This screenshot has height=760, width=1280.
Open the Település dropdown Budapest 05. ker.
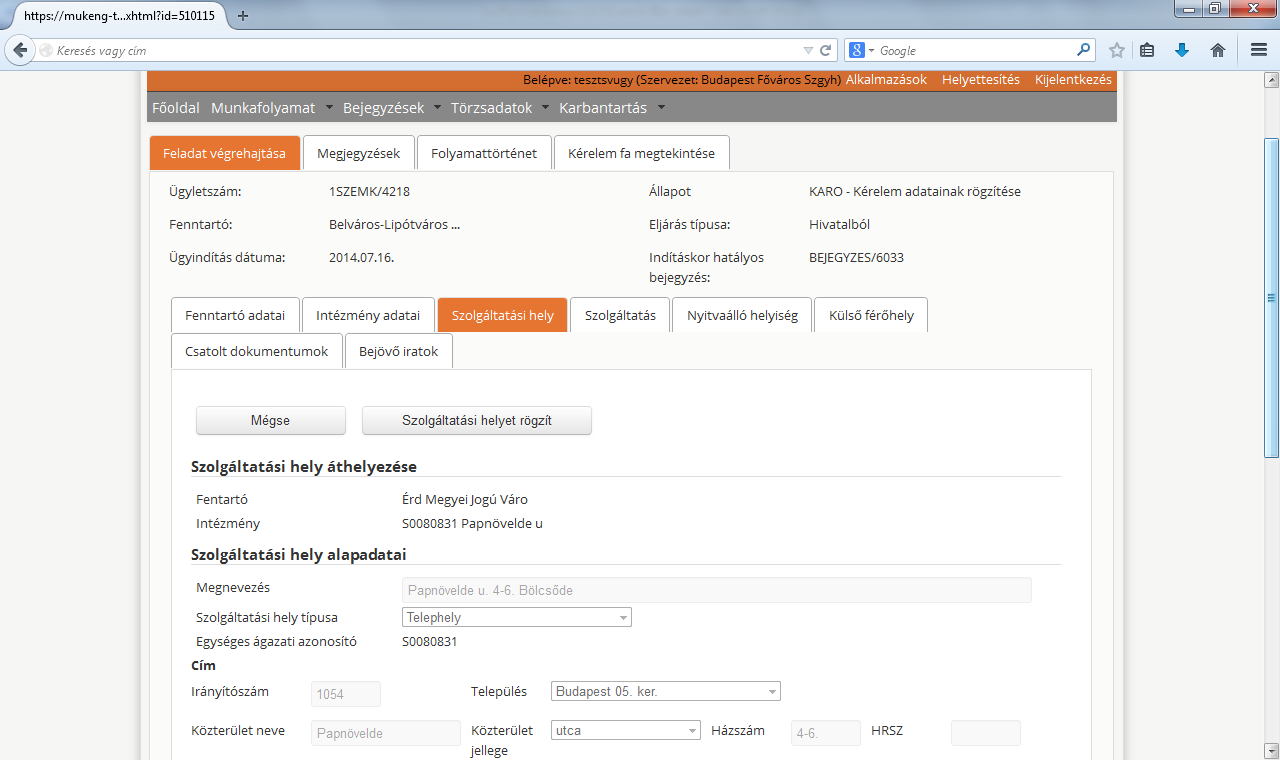click(666, 691)
